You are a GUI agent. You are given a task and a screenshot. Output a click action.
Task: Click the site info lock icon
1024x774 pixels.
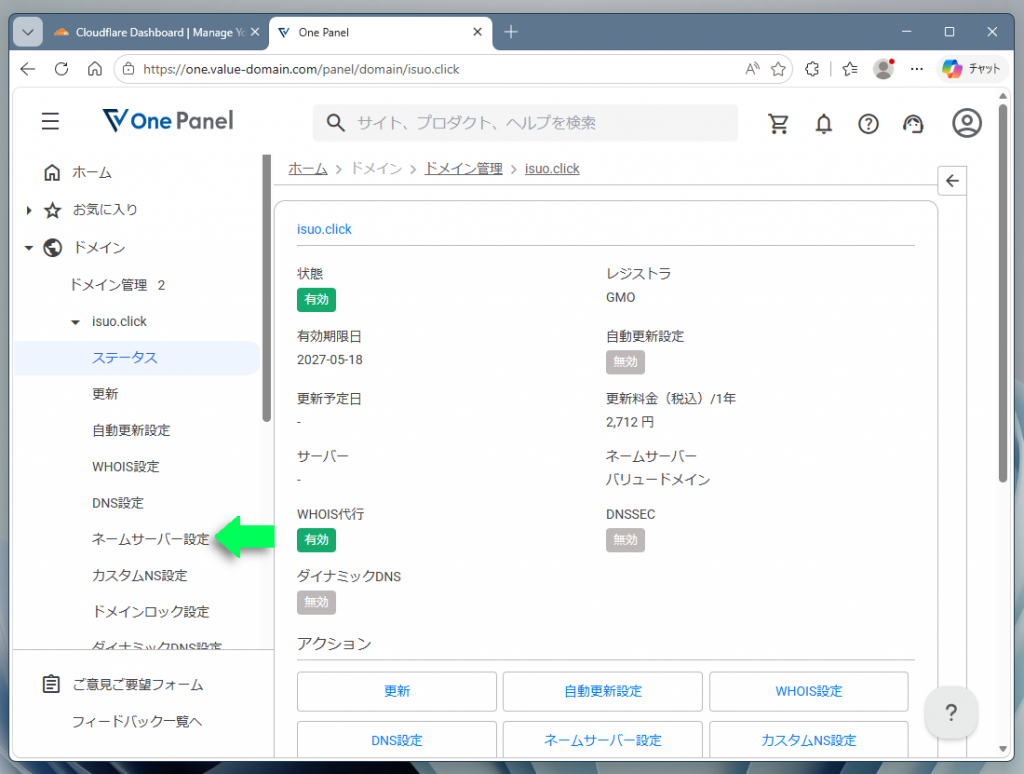point(129,69)
